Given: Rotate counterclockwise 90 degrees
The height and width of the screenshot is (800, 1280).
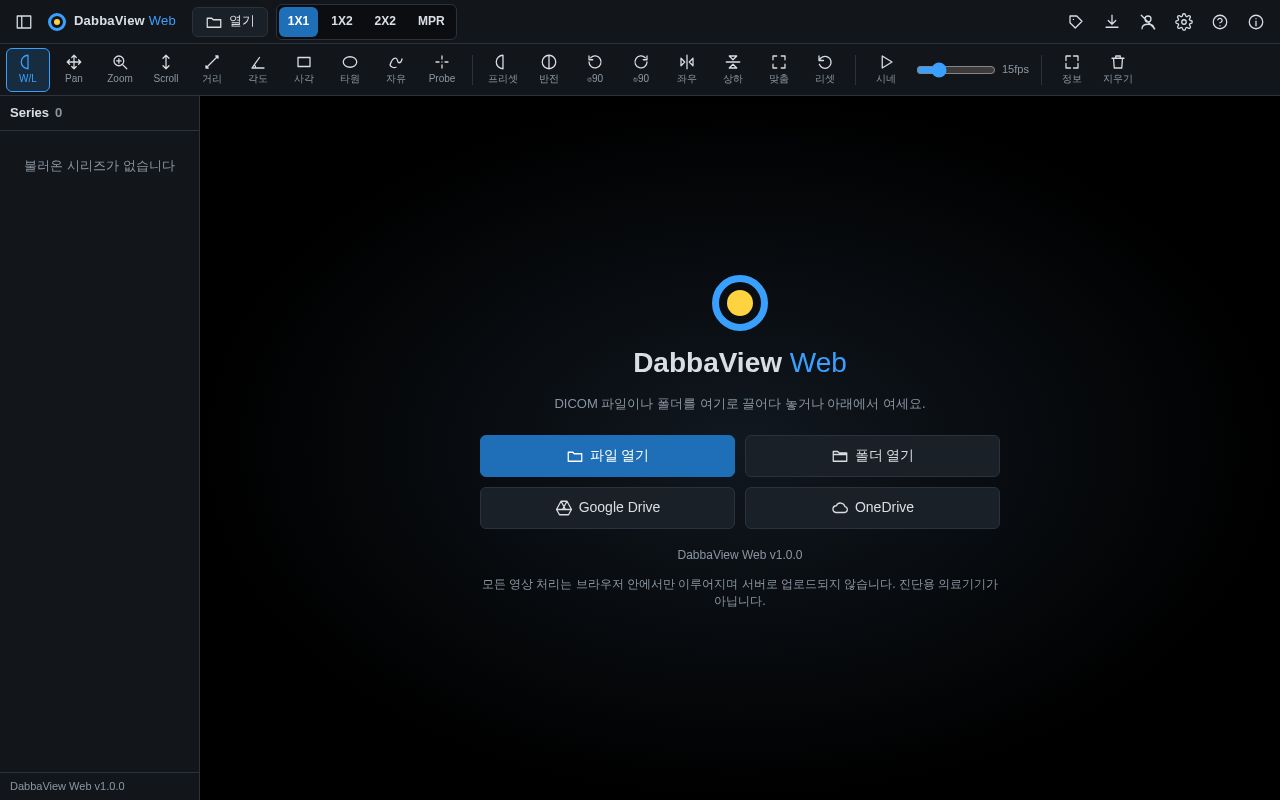Looking at the screenshot, I should 595,70.
